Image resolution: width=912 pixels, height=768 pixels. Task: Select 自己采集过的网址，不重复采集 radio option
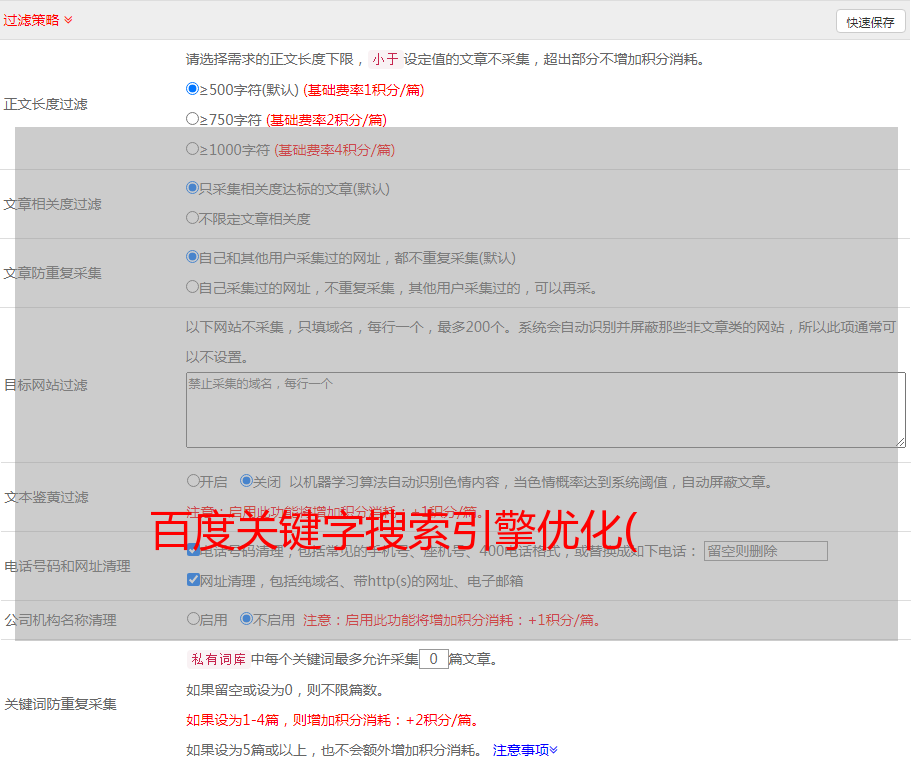tap(192, 287)
